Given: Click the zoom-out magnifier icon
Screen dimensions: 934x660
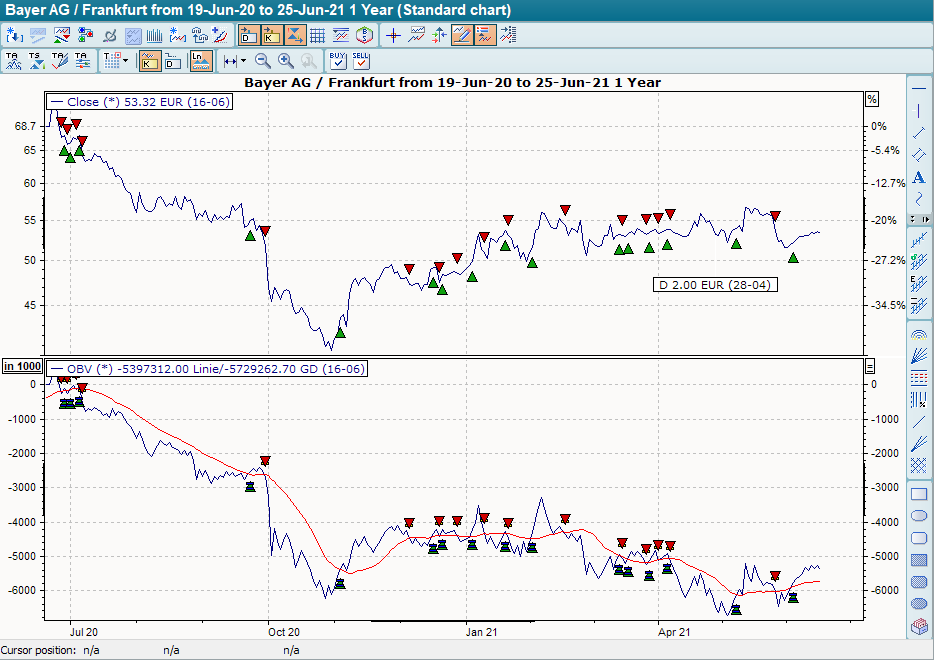Looking at the screenshot, I should [261, 61].
